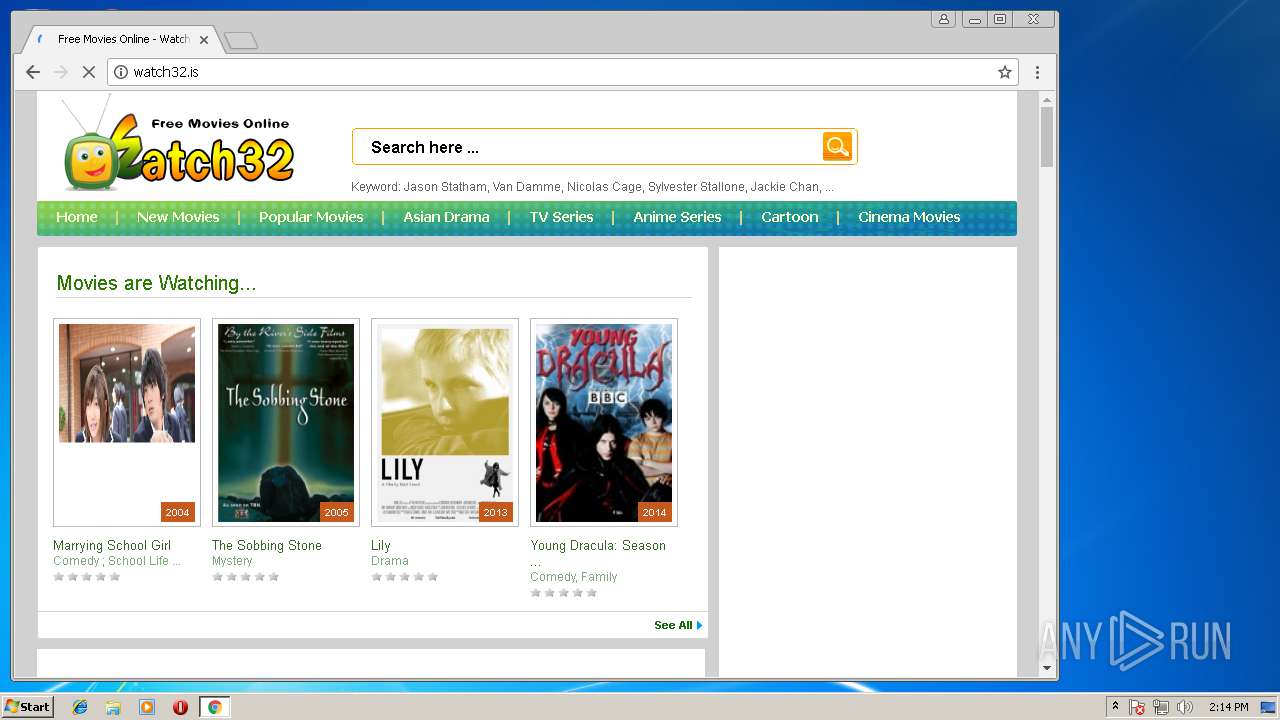Open the Action Center flag icon
The width and height of the screenshot is (1280, 720).
1137,707
